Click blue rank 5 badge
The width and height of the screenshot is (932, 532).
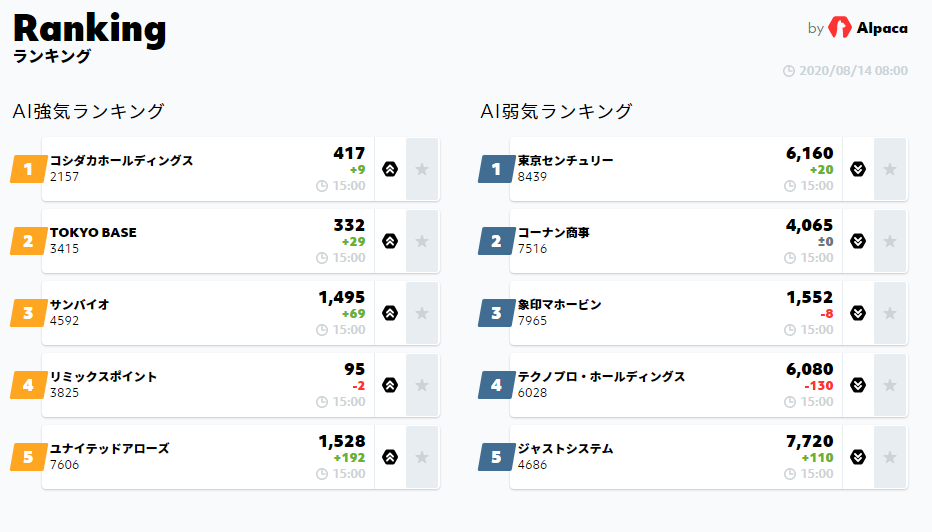click(x=497, y=457)
